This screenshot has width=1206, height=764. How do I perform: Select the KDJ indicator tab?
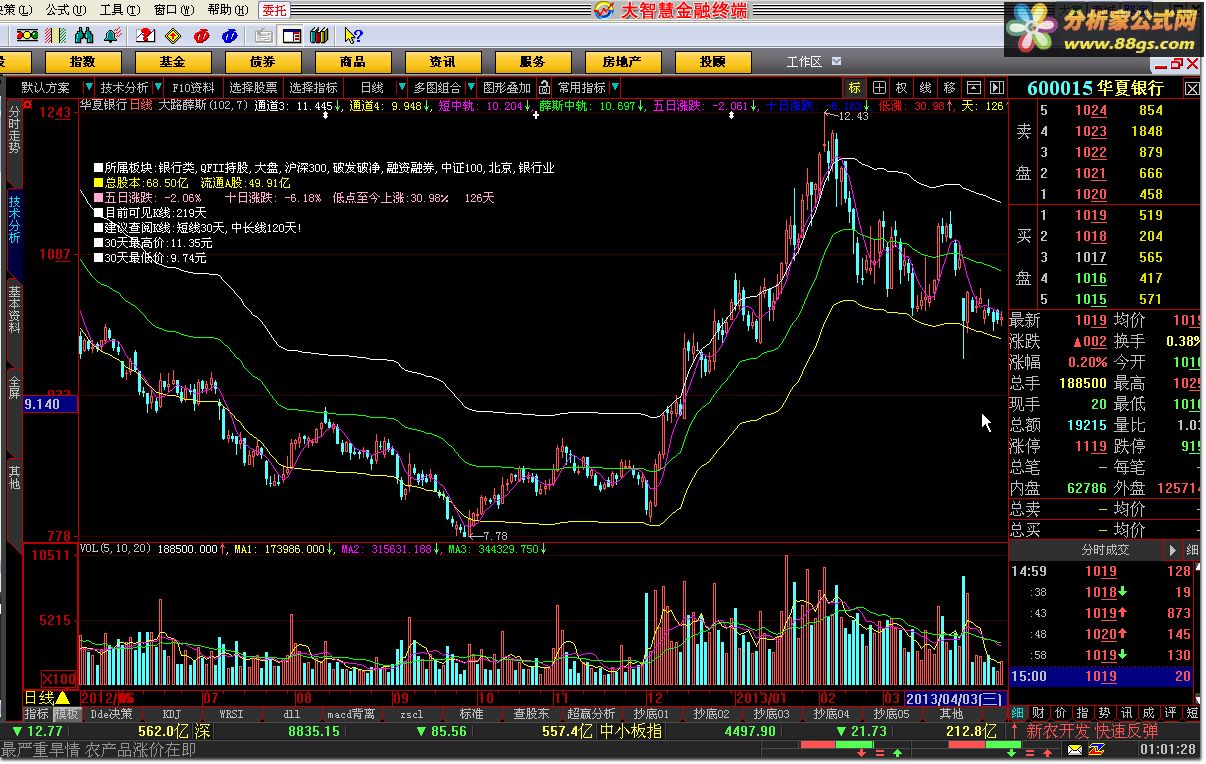[x=172, y=714]
